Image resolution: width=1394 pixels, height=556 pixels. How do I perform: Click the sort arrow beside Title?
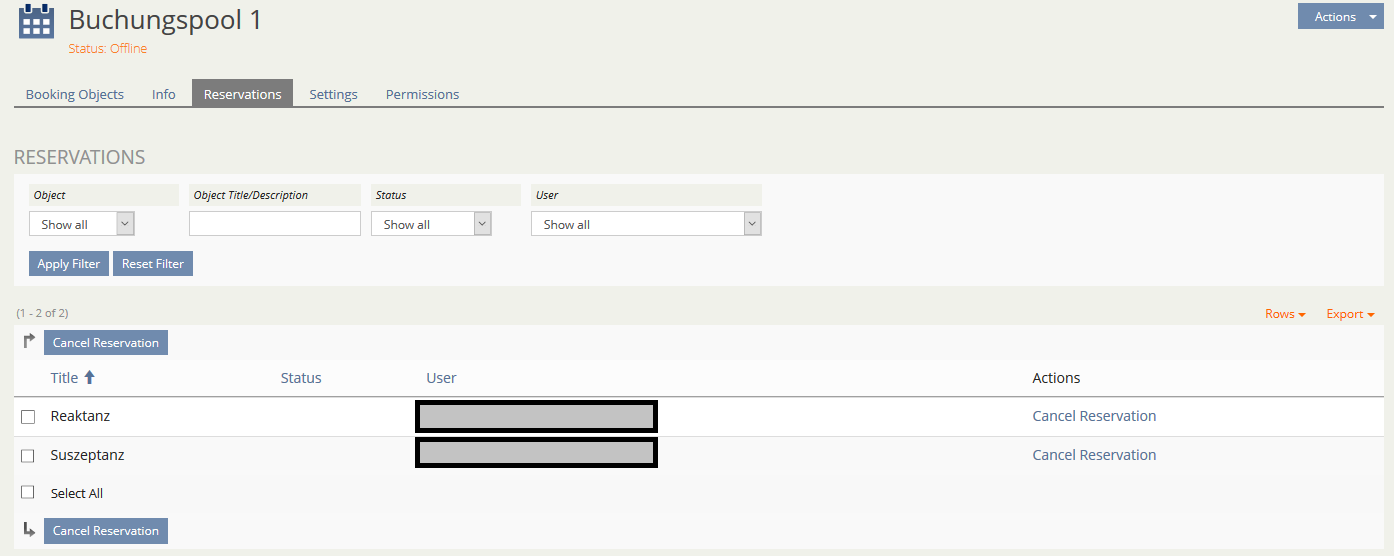click(89, 378)
